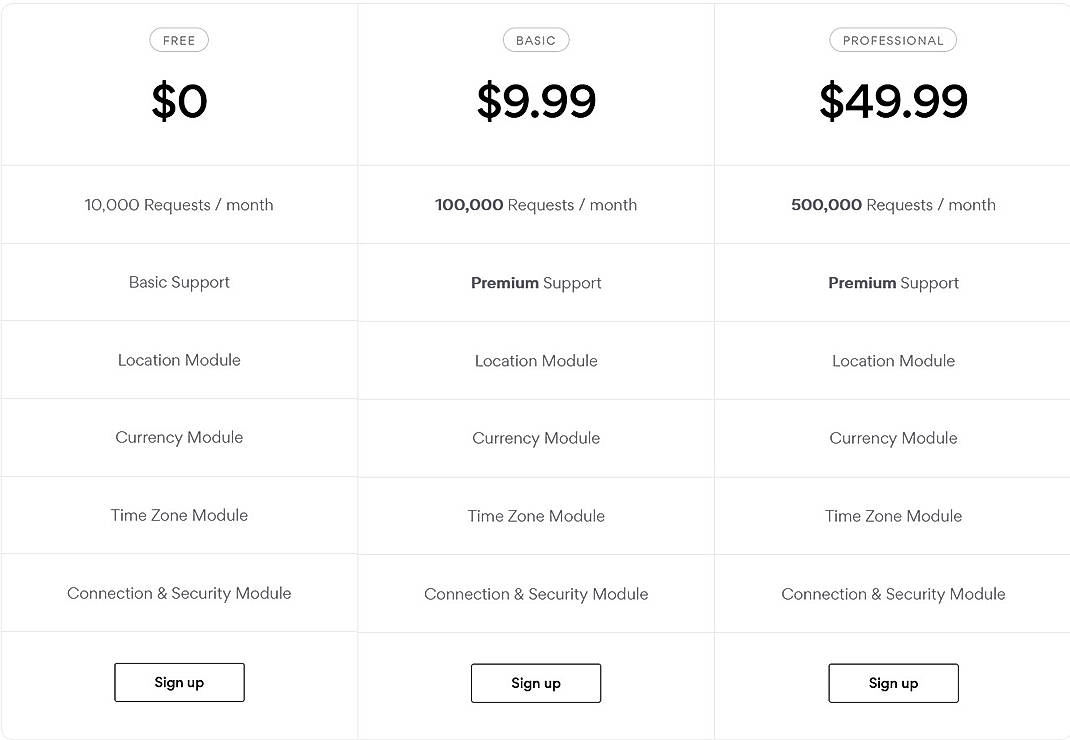Click the $0 price label
This screenshot has width=1070, height=740.
(x=179, y=101)
